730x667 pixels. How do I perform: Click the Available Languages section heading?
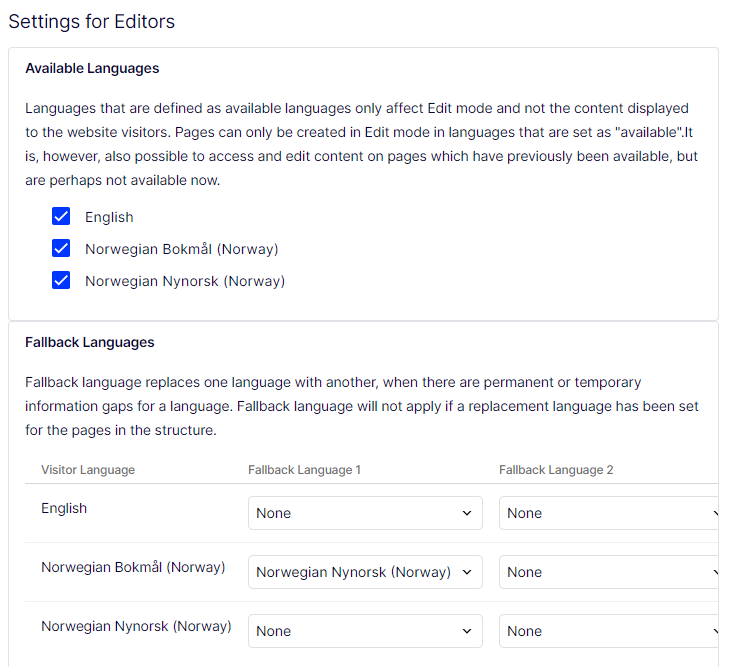pos(92,68)
